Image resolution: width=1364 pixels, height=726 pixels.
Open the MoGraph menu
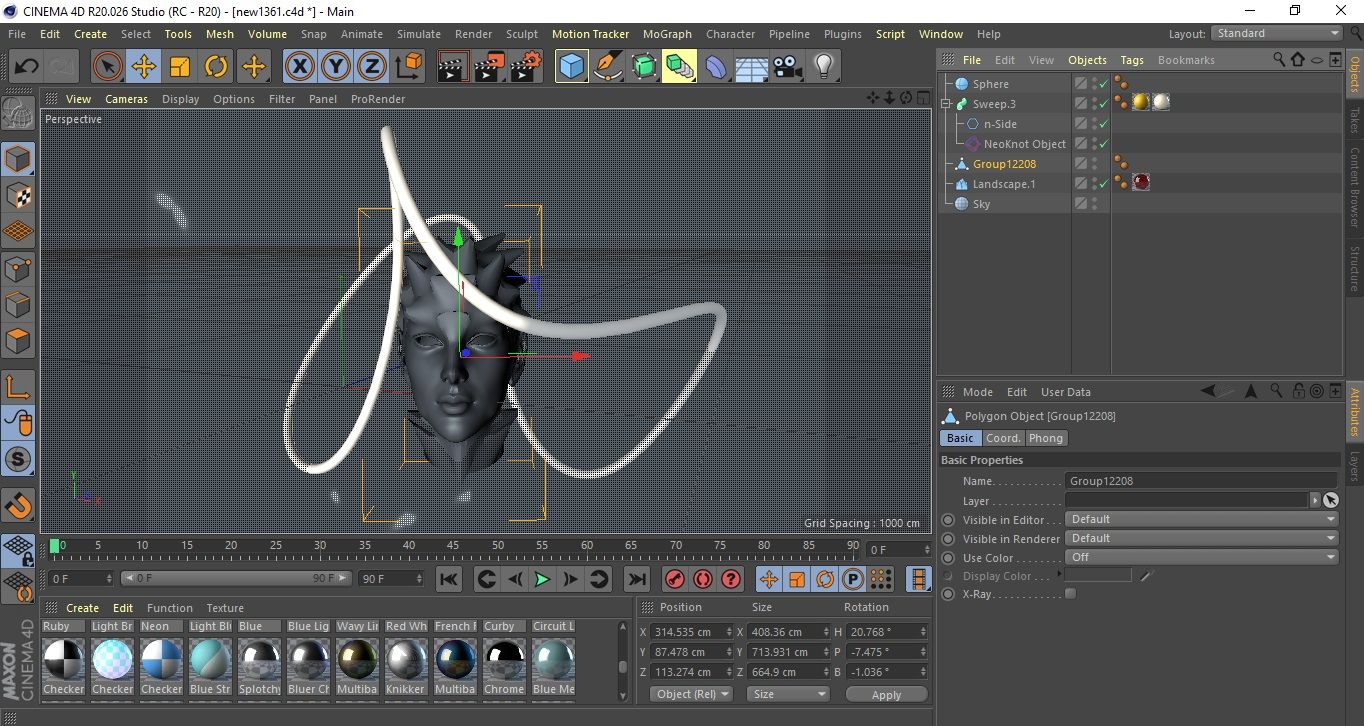667,34
